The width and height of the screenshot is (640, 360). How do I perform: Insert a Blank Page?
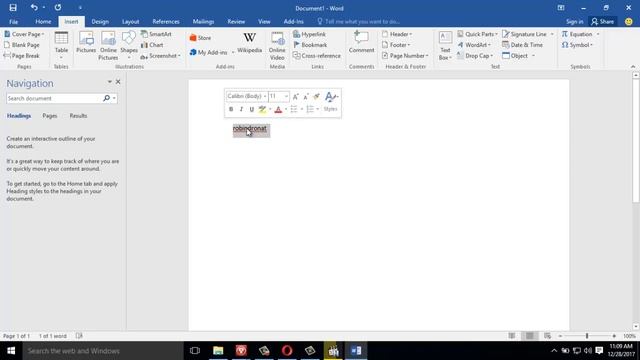tap(22, 45)
